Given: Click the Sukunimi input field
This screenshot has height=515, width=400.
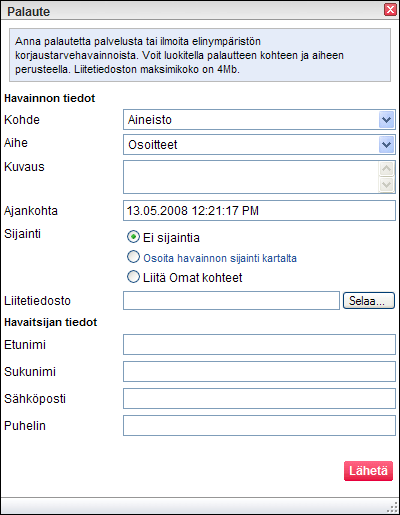Looking at the screenshot, I should tap(259, 372).
